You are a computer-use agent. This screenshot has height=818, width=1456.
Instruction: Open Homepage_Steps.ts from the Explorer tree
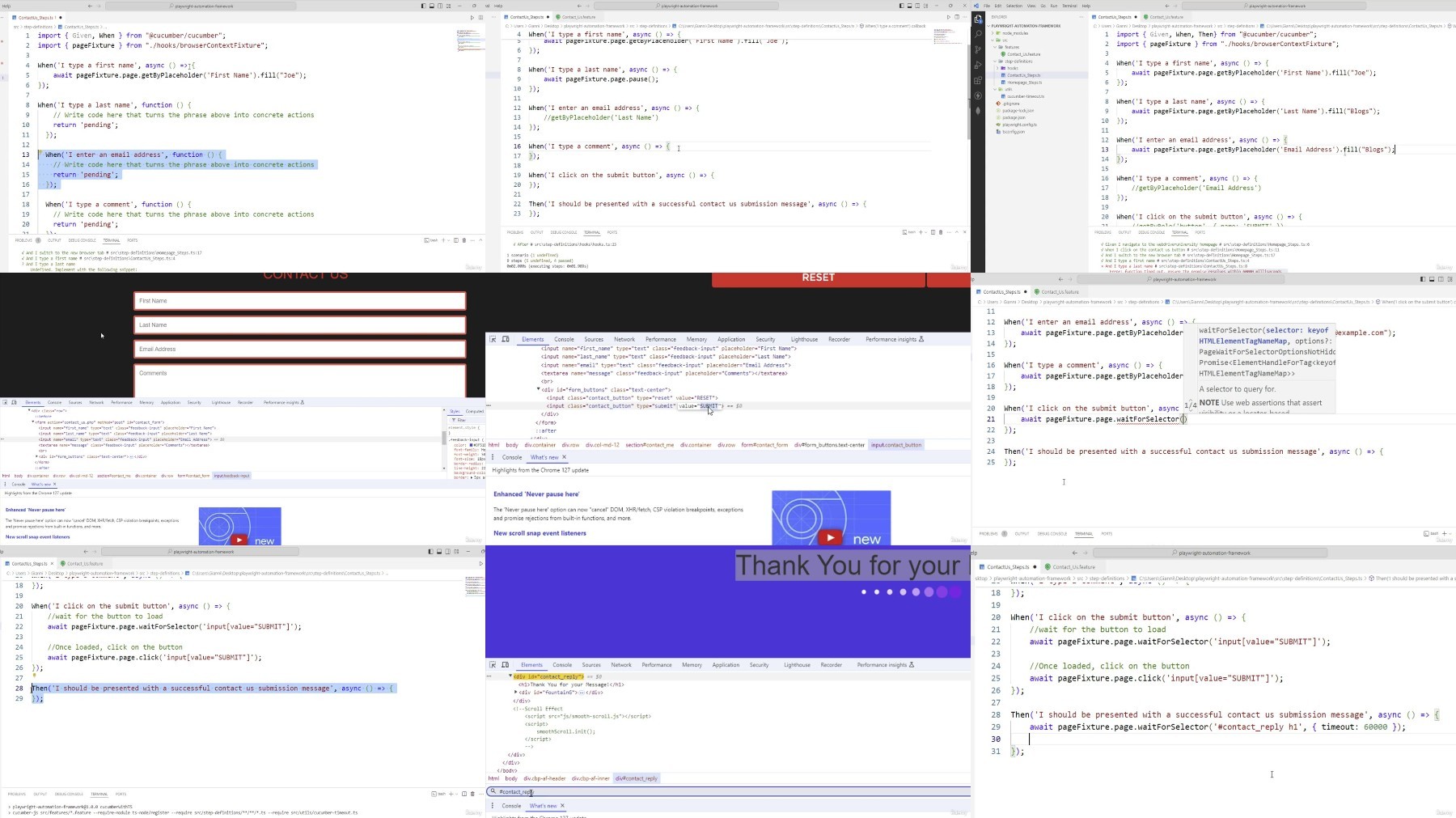pos(1024,83)
